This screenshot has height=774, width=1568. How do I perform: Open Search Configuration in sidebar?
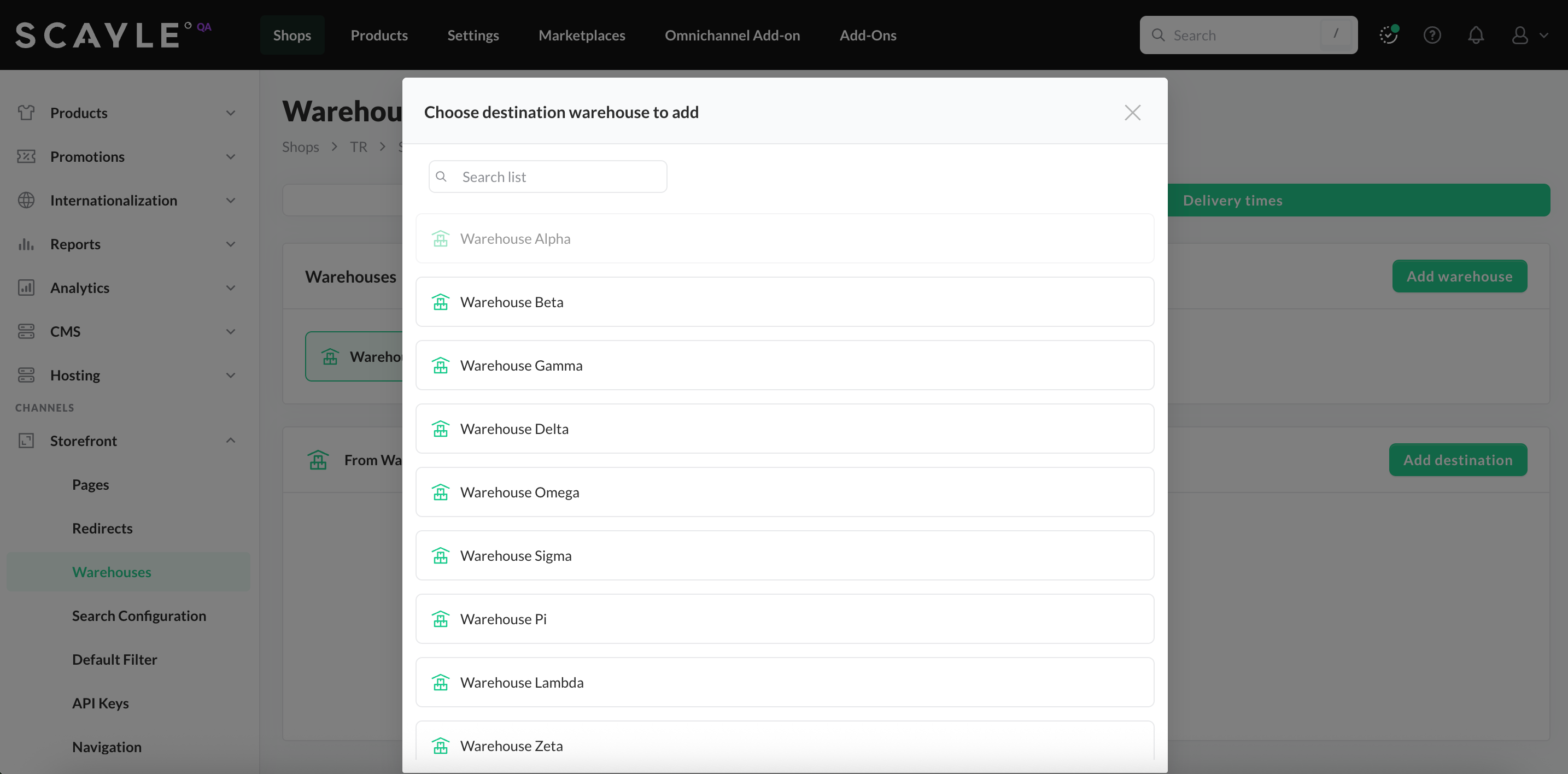[x=139, y=616]
